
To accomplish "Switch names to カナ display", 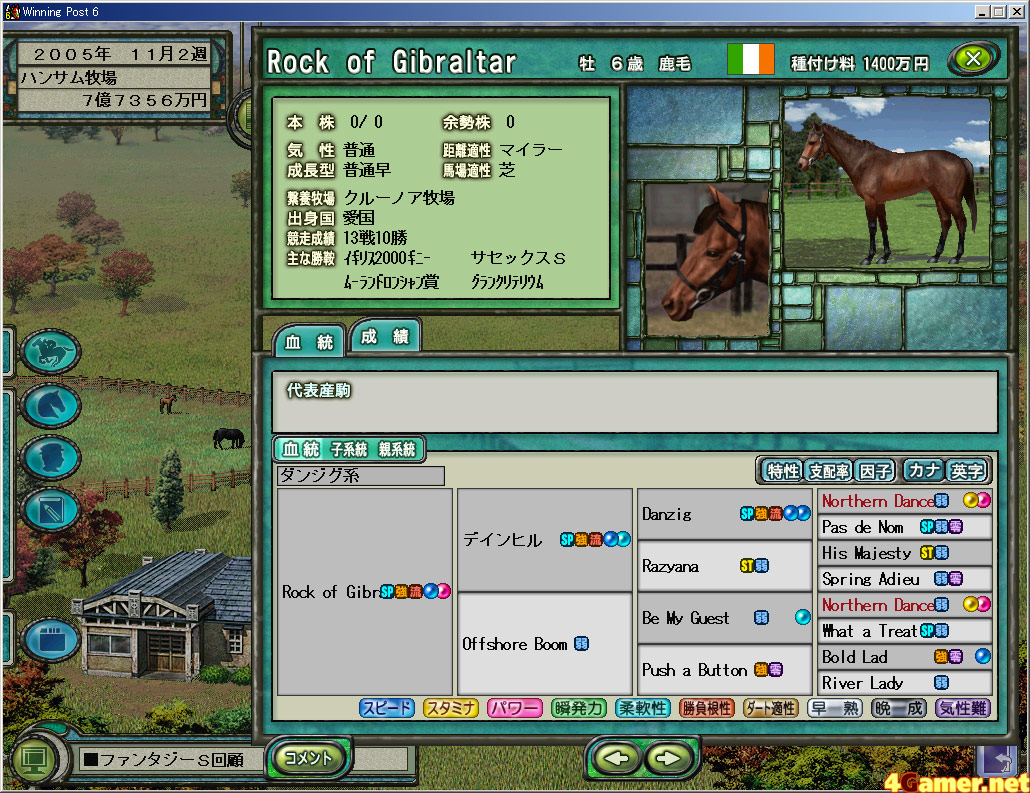I will [924, 470].
